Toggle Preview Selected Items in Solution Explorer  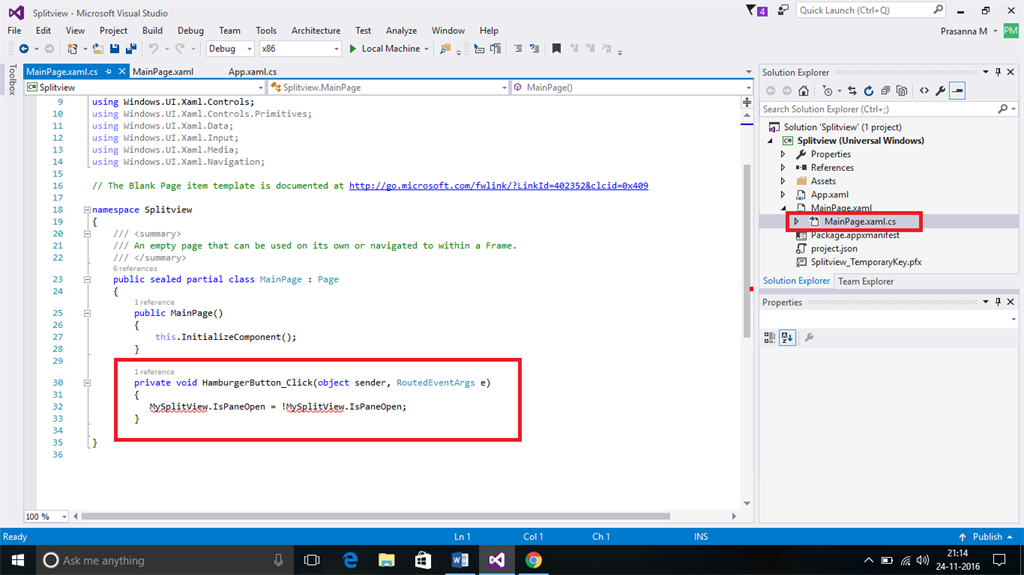[957, 90]
